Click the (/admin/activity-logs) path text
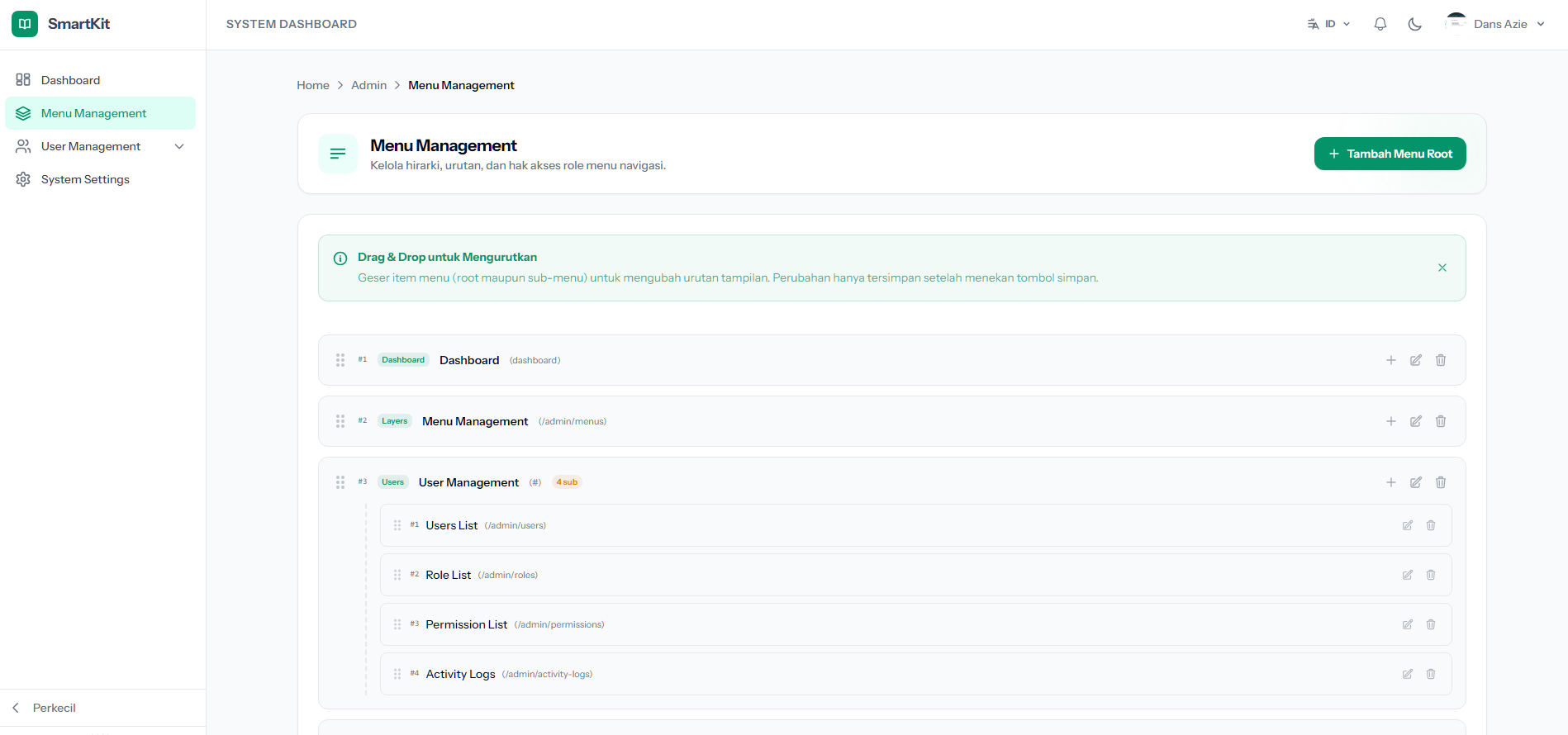The width and height of the screenshot is (1568, 735). coord(547,674)
